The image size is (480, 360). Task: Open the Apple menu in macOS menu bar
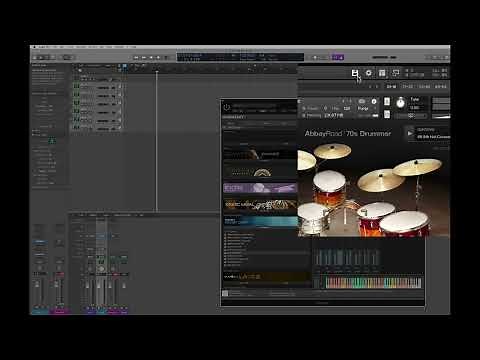coord(34,47)
